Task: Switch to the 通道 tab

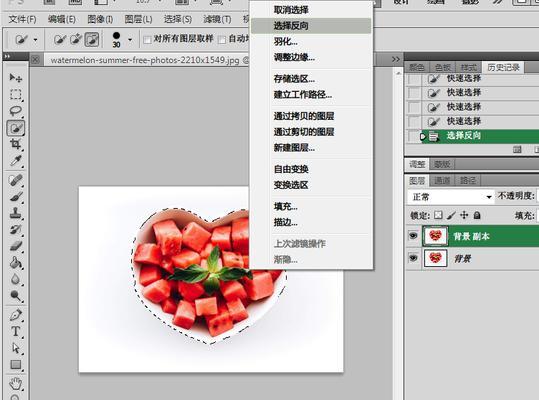Action: coord(442,180)
